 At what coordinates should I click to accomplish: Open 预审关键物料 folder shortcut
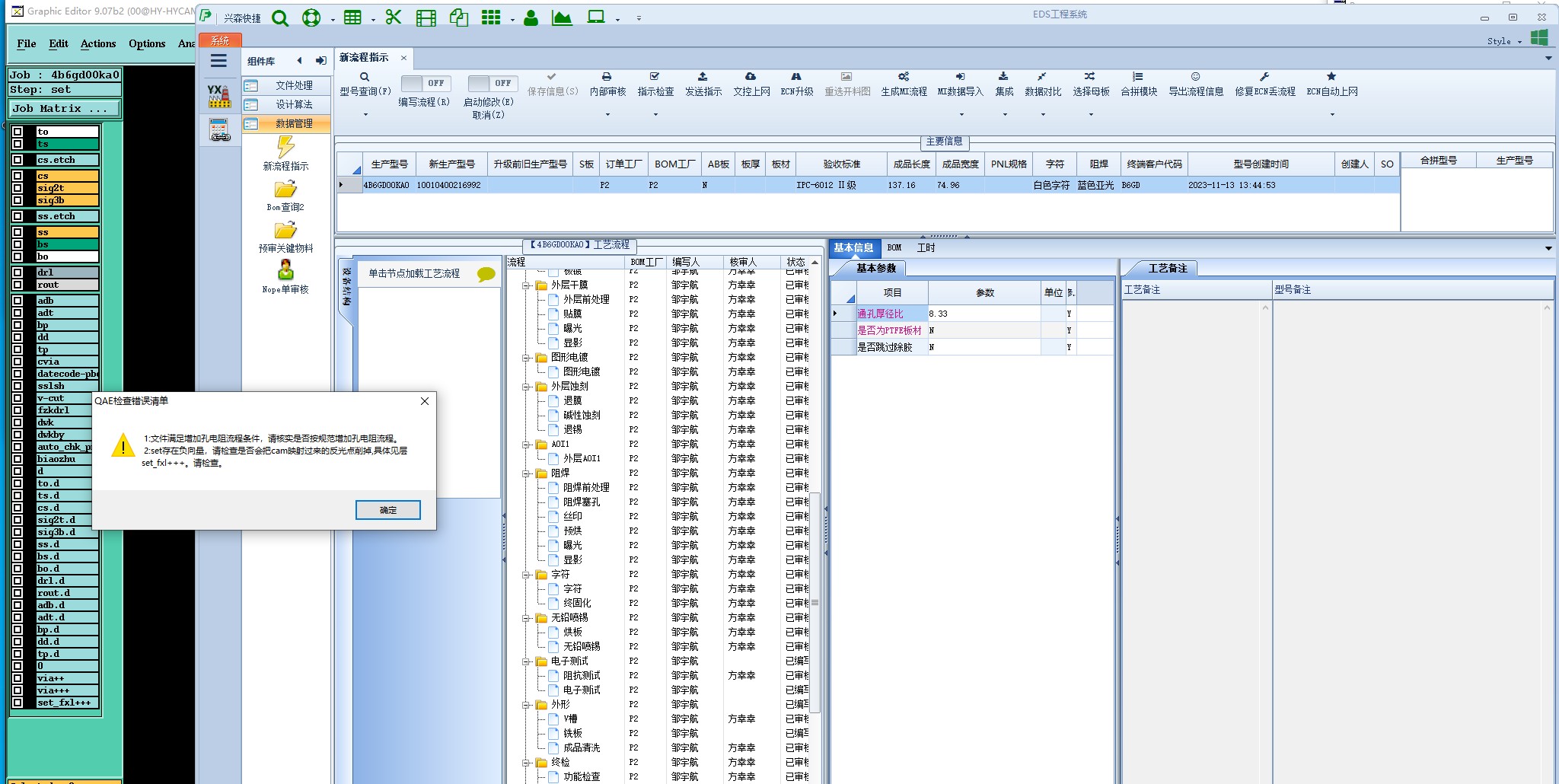(x=285, y=237)
